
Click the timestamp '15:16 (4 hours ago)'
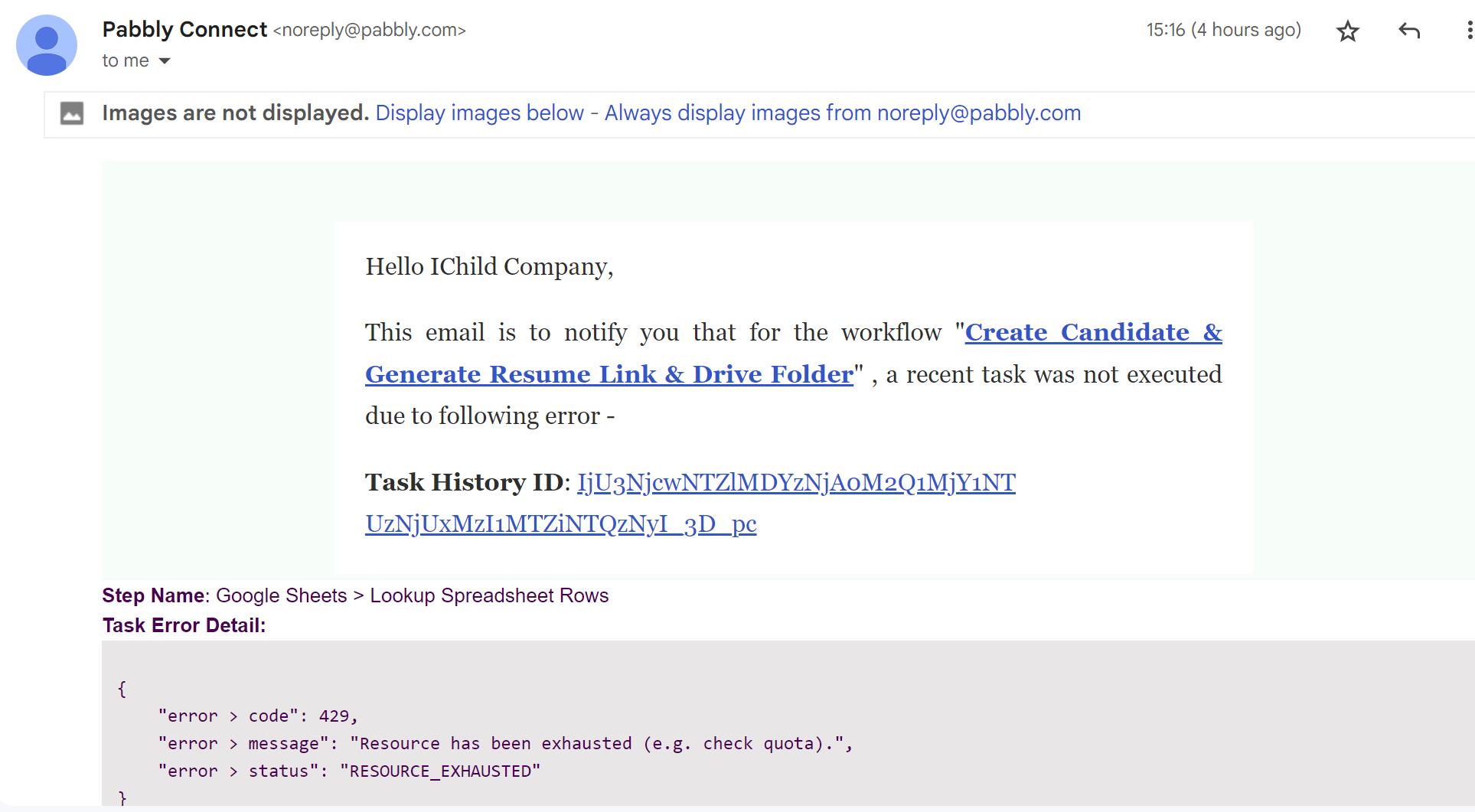(1224, 30)
